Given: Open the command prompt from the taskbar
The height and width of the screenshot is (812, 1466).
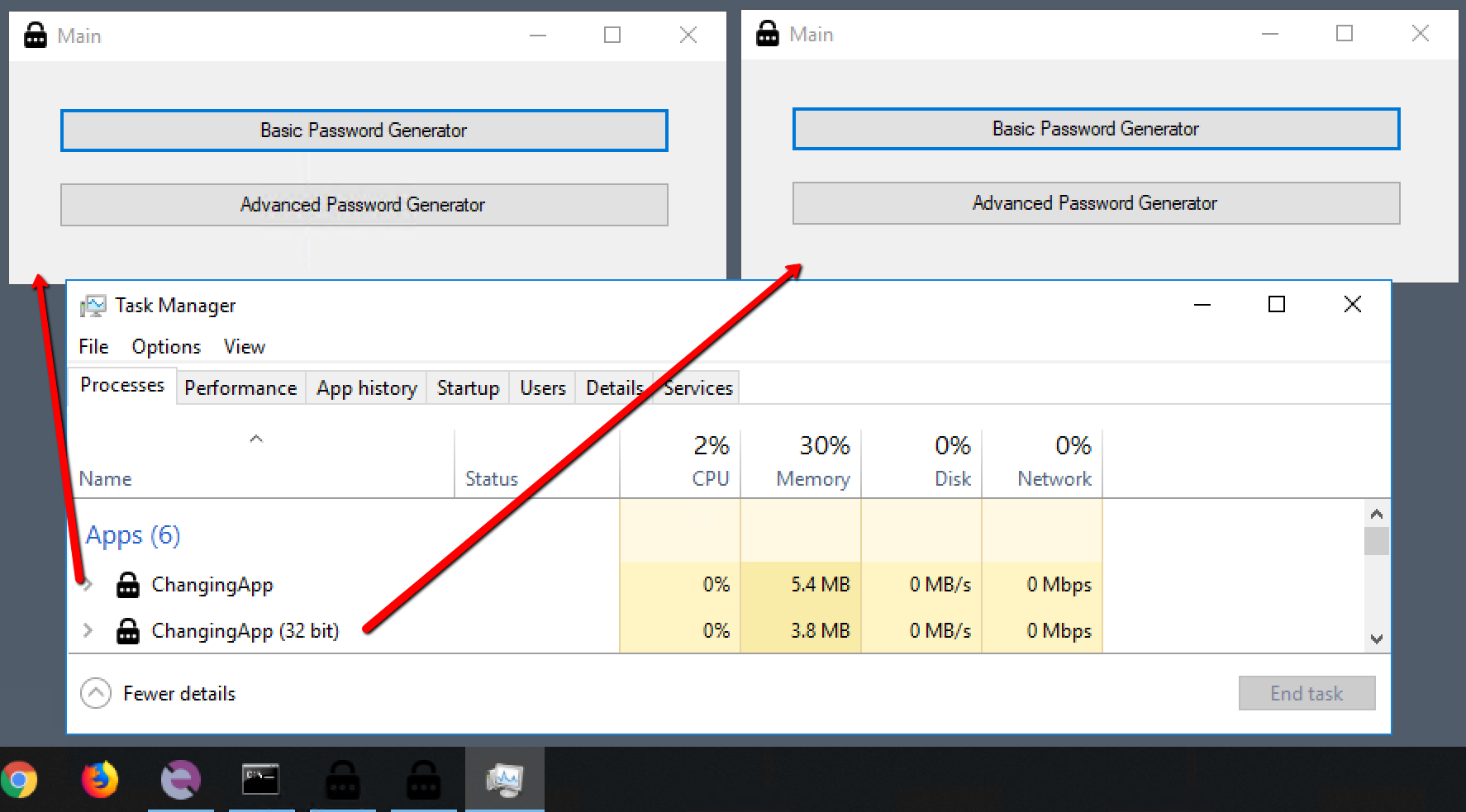Looking at the screenshot, I should [x=261, y=778].
